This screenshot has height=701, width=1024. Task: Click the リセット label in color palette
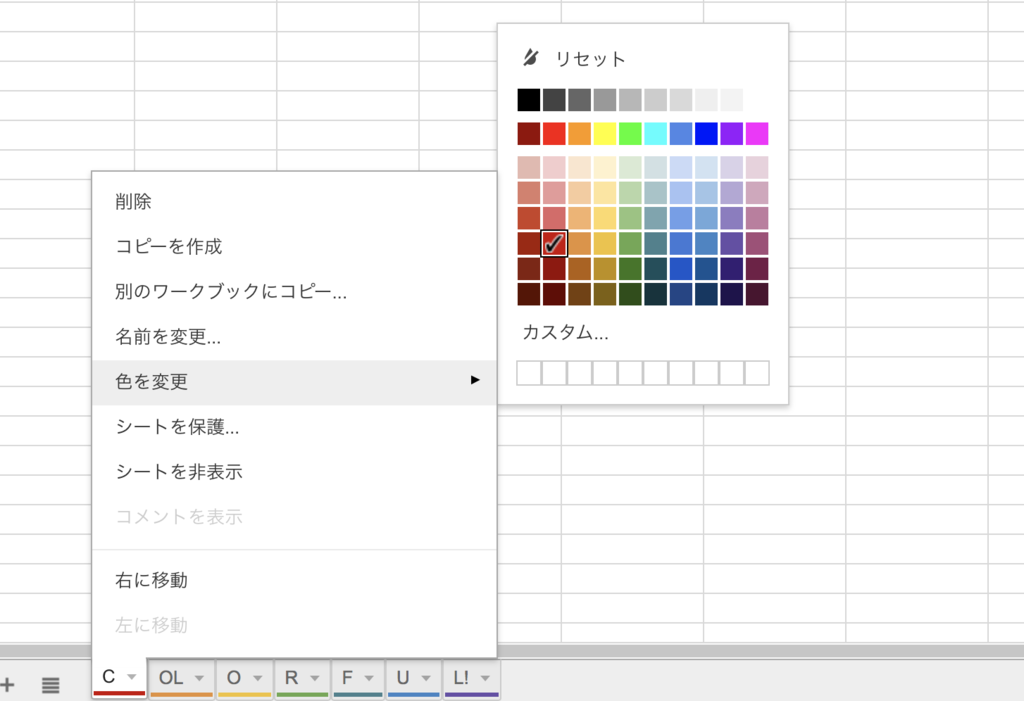(590, 59)
